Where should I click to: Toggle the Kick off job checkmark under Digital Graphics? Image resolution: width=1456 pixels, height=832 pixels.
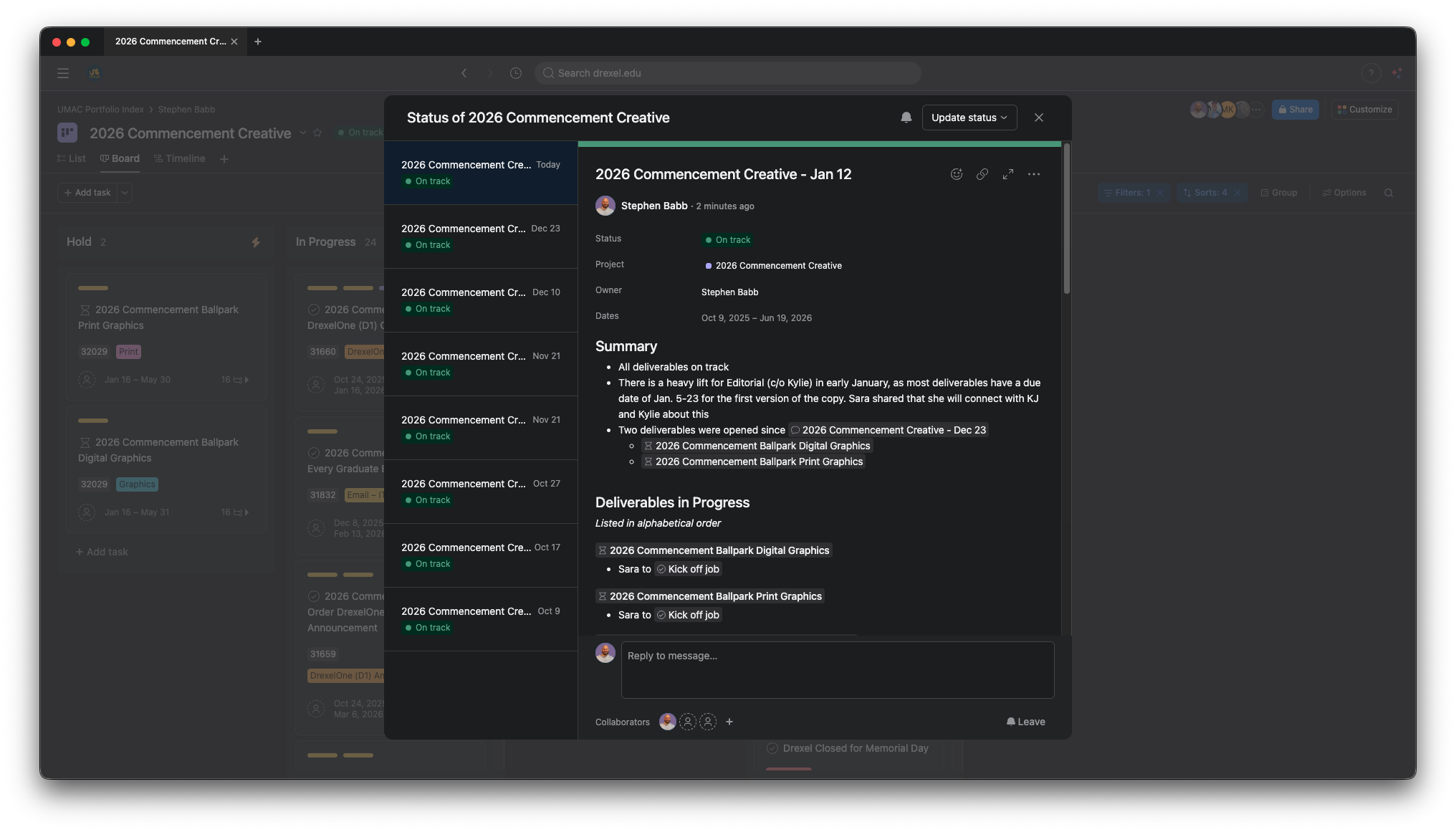[661, 569]
